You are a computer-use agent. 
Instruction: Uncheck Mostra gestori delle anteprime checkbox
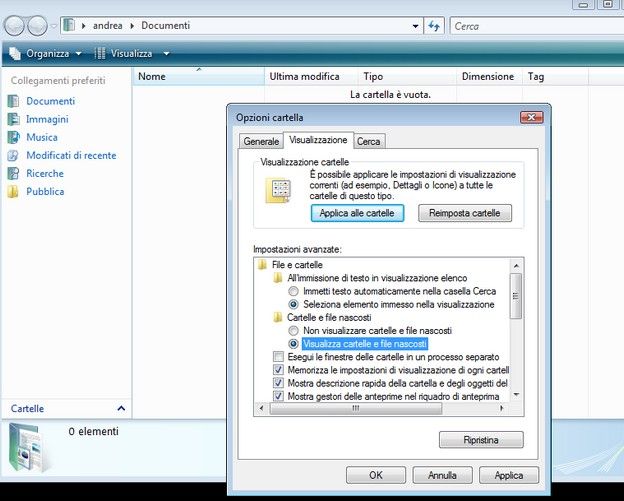[278, 396]
